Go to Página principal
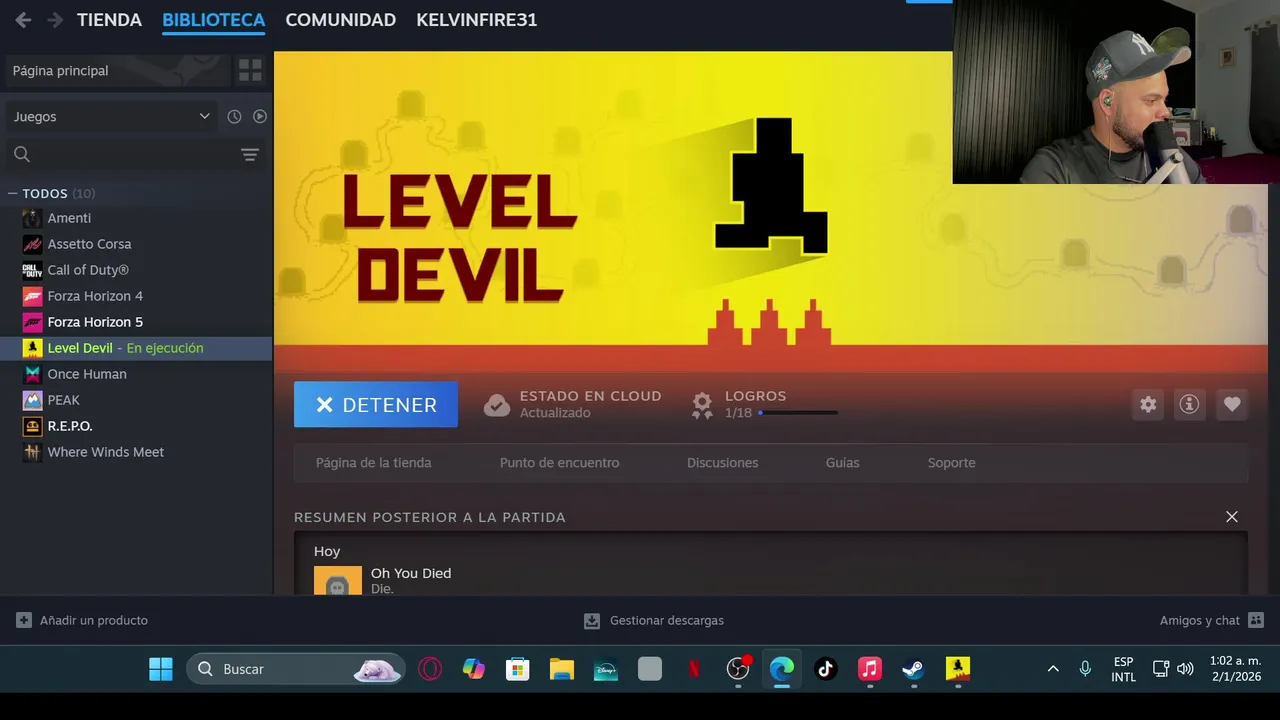Viewport: 1280px width, 720px height. pos(117,71)
